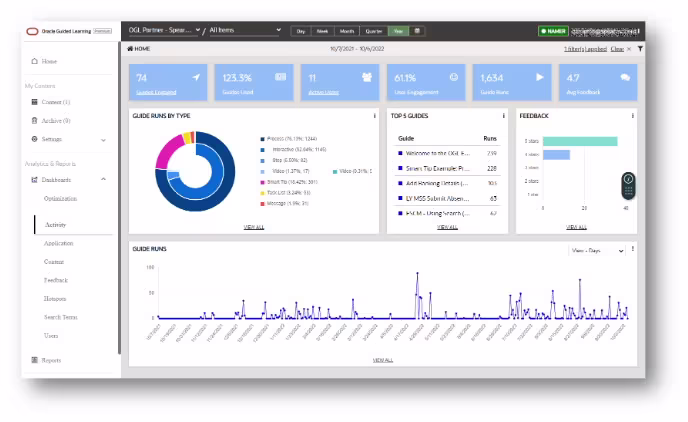
Task: Open the View - Days dropdown
Action: tap(596, 250)
